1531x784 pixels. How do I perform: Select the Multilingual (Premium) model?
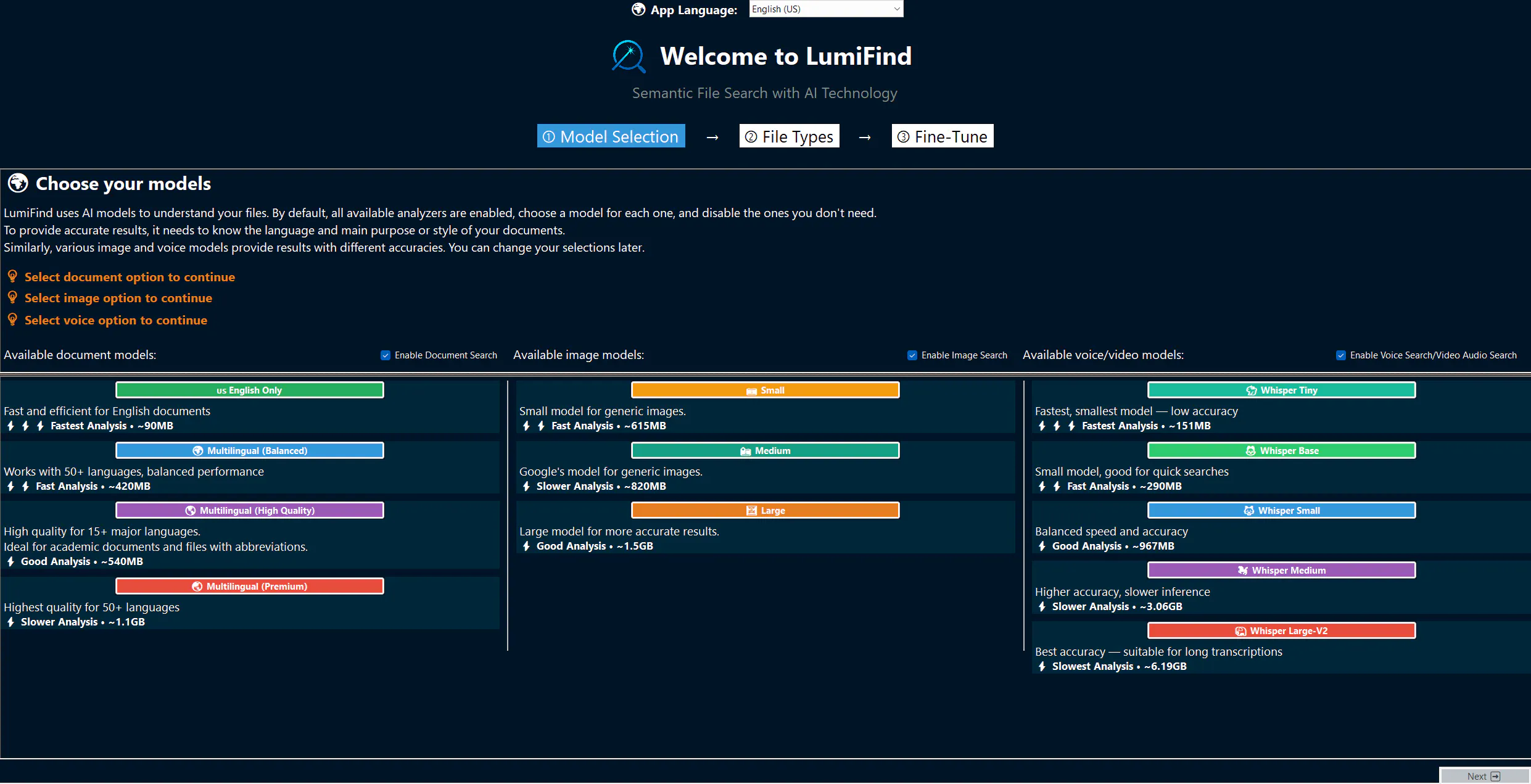[x=249, y=586]
